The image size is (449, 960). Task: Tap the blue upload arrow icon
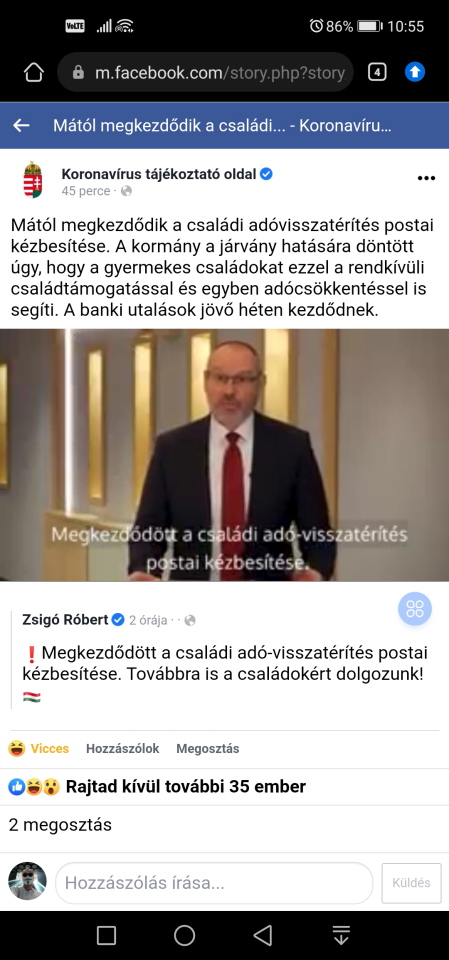tap(415, 72)
